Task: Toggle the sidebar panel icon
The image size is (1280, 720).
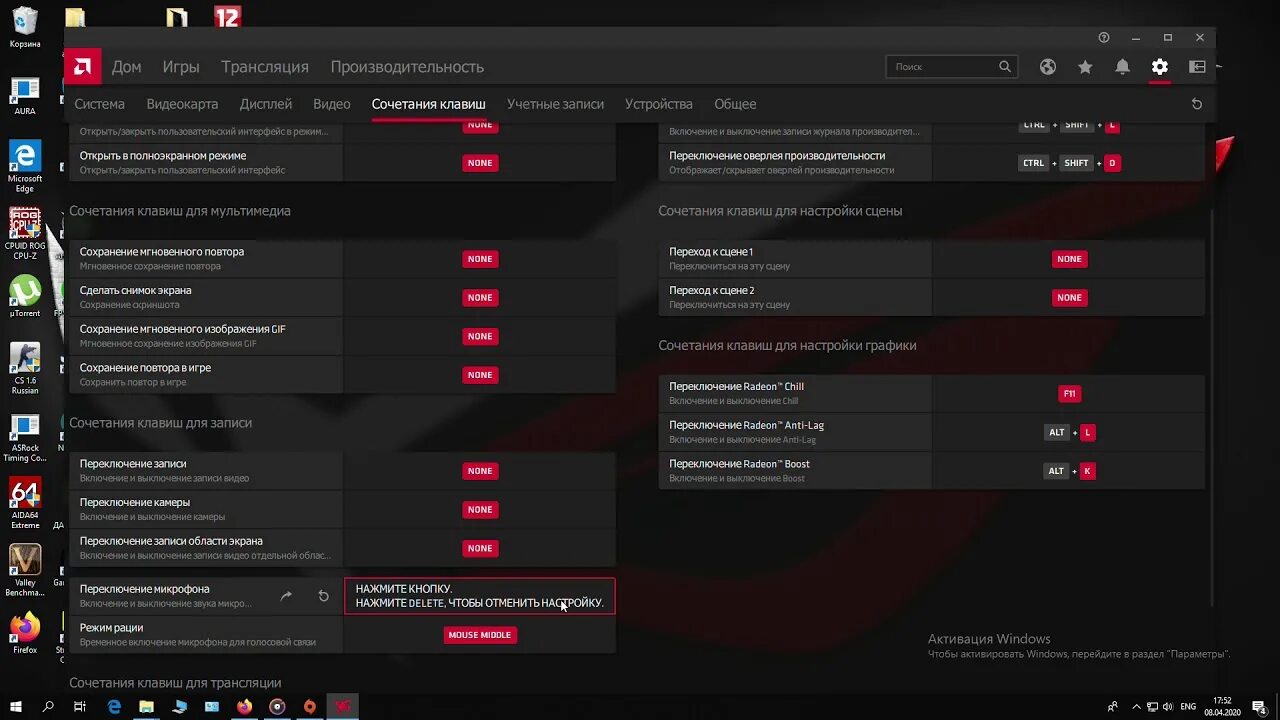Action: 1197,67
